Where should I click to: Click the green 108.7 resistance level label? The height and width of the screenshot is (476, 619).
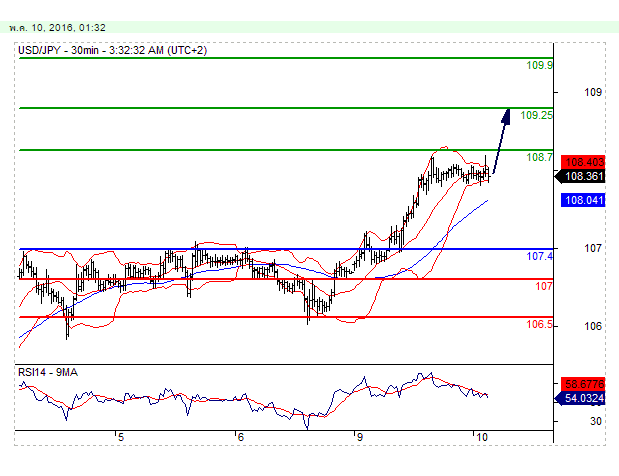click(x=539, y=157)
